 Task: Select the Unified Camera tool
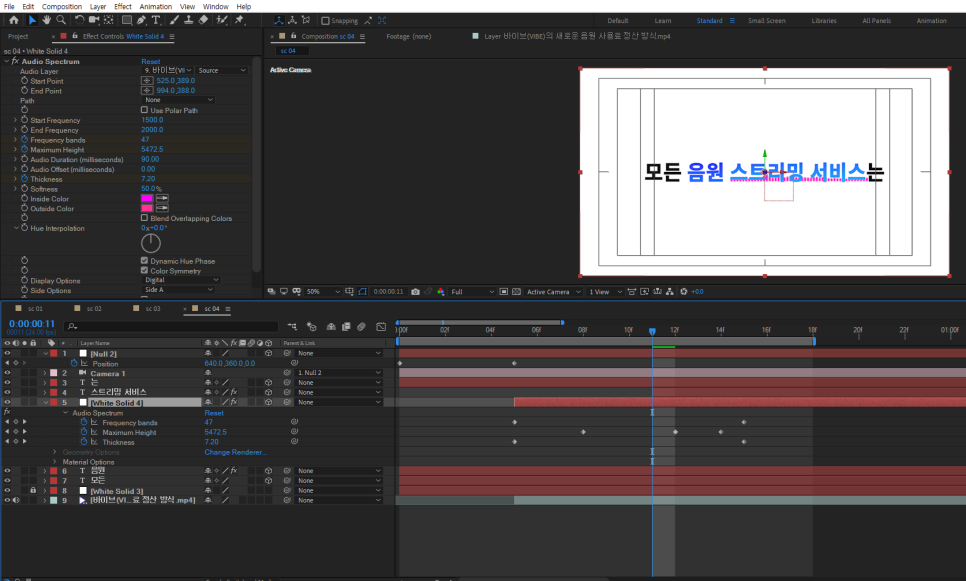(94, 20)
